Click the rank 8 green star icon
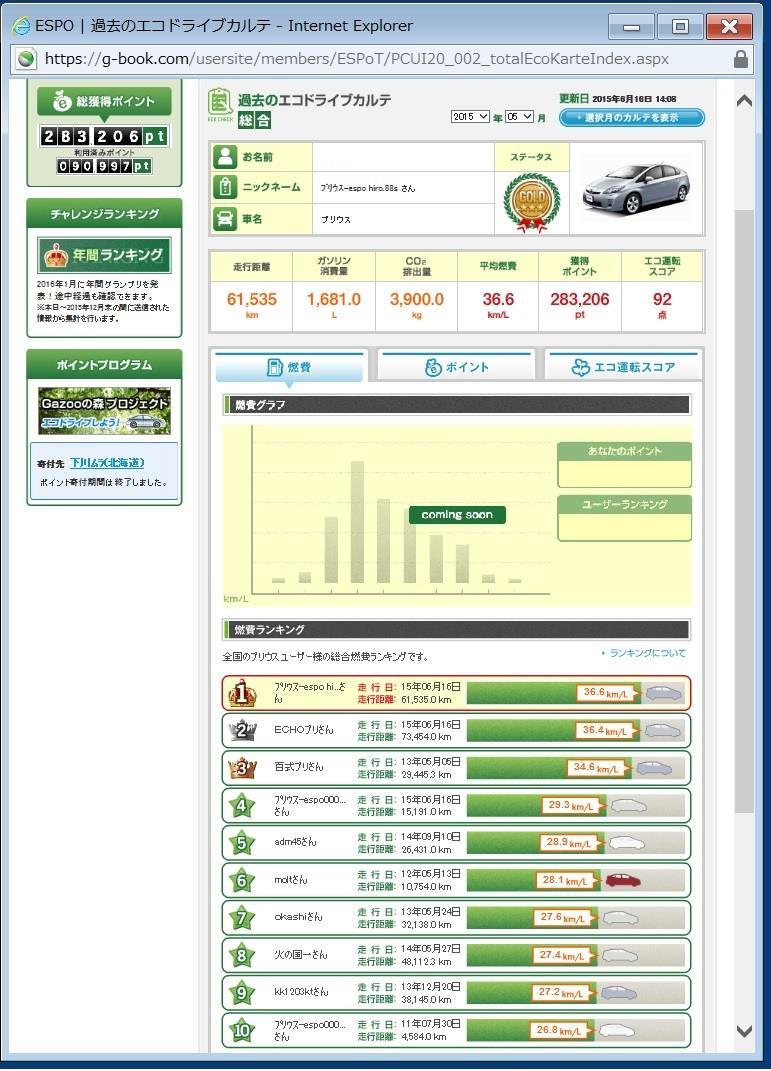 [242, 955]
